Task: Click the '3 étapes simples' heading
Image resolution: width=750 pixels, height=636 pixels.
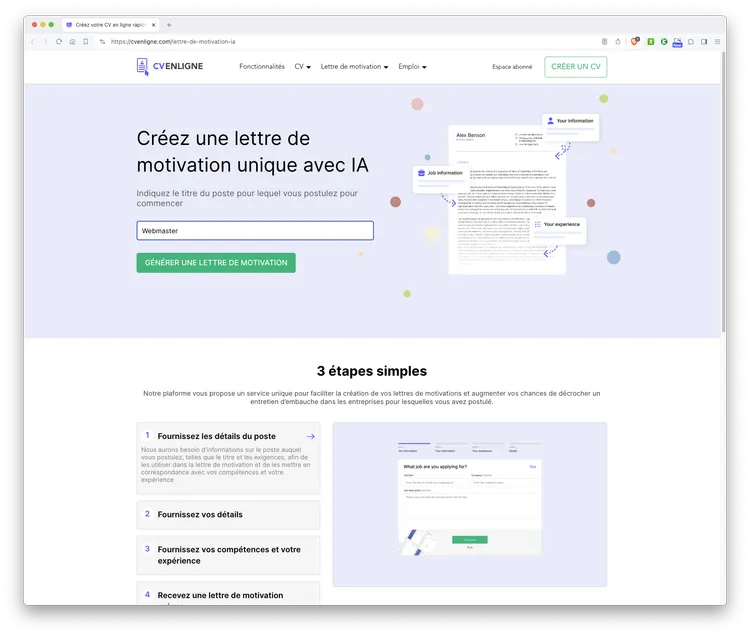Action: (372, 371)
